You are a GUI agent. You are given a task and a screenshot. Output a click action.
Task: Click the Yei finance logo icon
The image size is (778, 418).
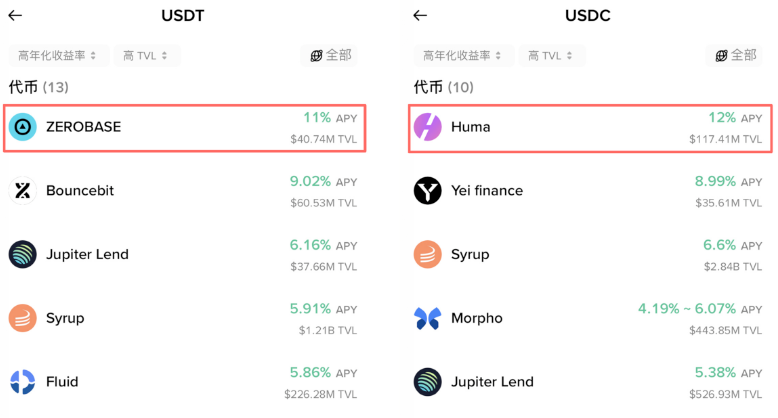(428, 191)
